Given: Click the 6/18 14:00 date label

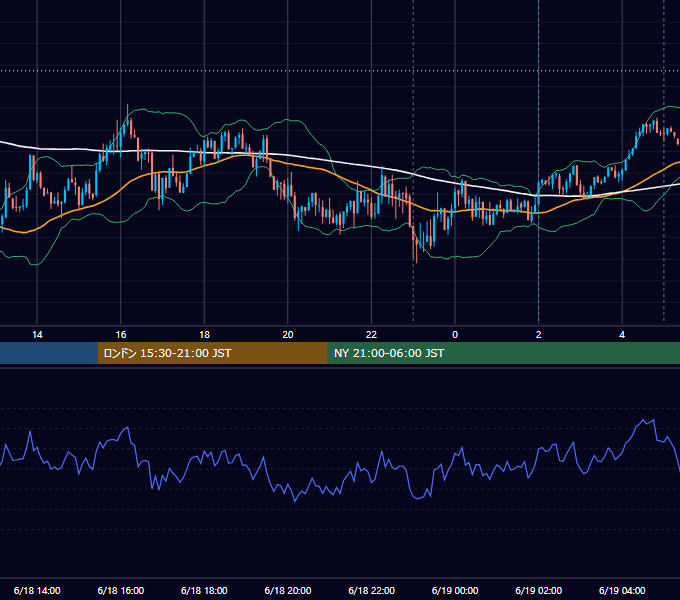Looking at the screenshot, I should pos(37,590).
